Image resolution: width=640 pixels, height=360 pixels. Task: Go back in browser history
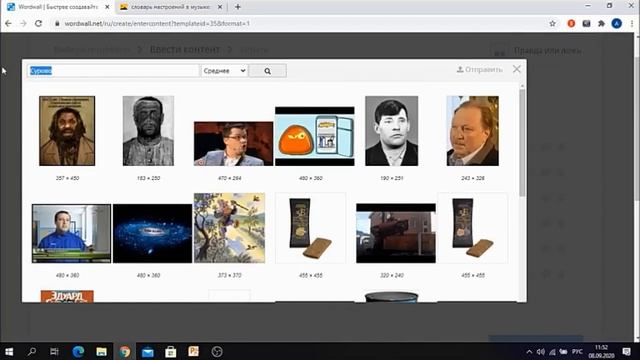tap(8, 23)
